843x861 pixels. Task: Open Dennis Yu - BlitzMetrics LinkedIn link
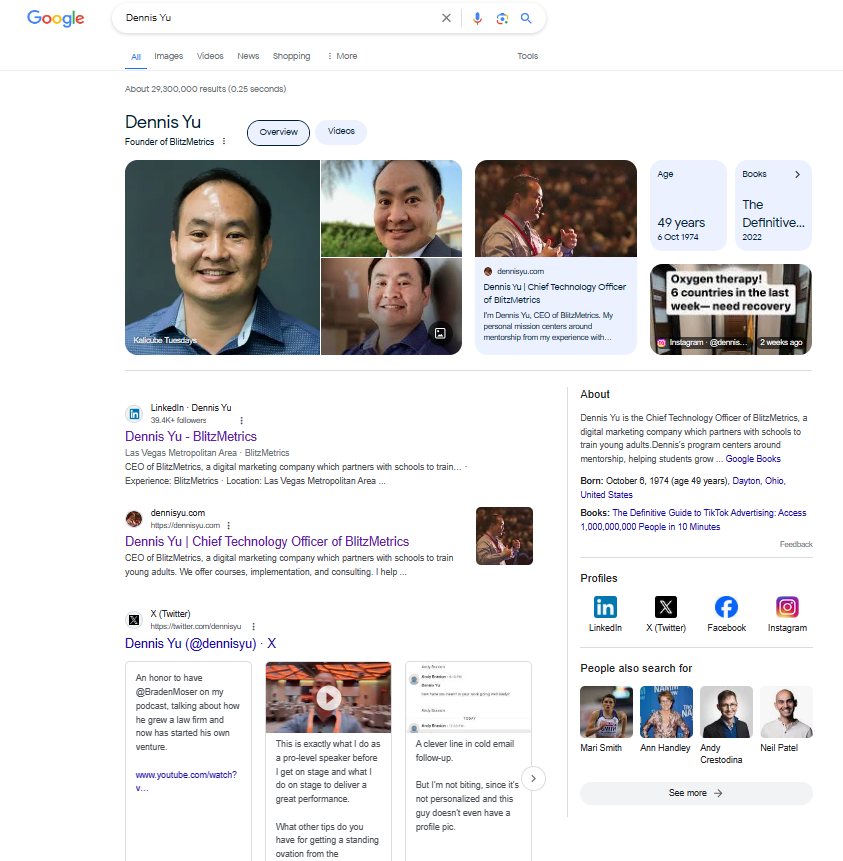[x=191, y=437]
